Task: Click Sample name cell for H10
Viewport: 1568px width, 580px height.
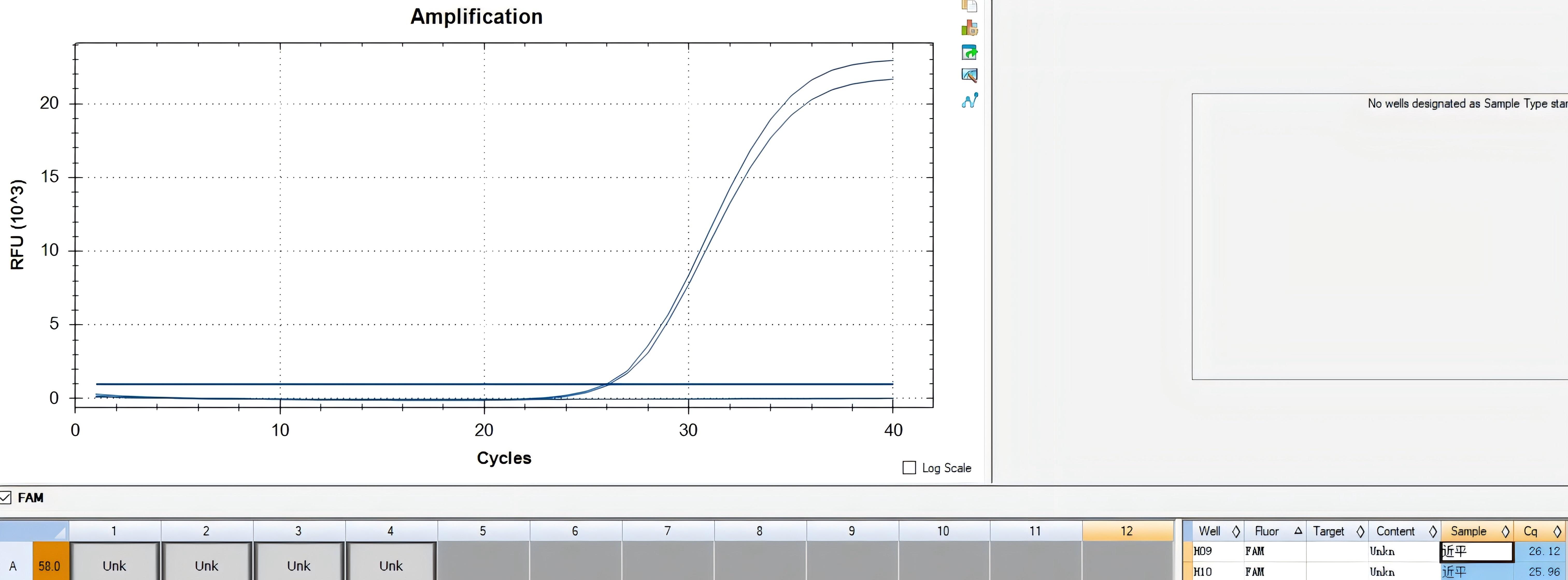Action: click(x=1477, y=571)
